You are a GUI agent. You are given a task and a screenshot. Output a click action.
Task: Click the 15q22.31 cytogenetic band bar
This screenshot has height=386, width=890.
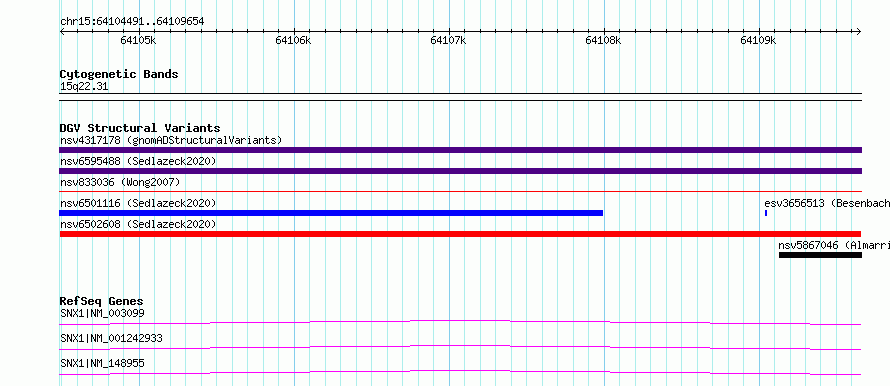[460, 96]
